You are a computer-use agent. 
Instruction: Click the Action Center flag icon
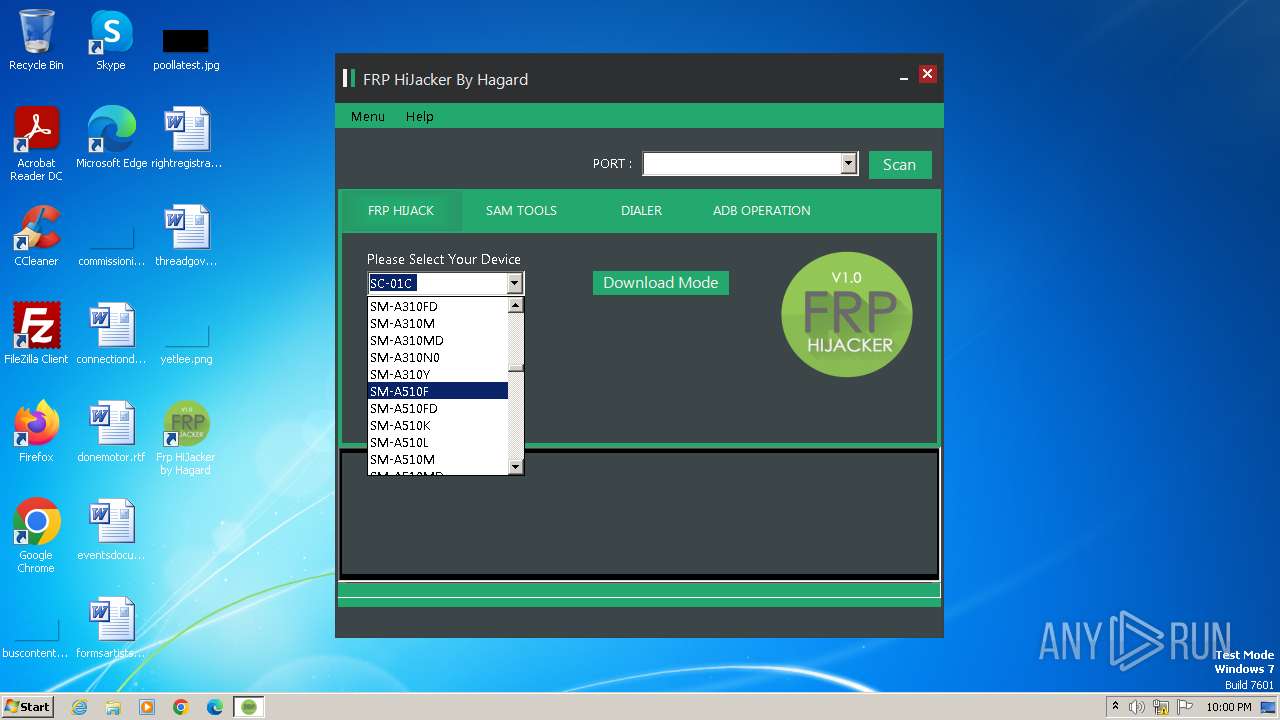1184,707
